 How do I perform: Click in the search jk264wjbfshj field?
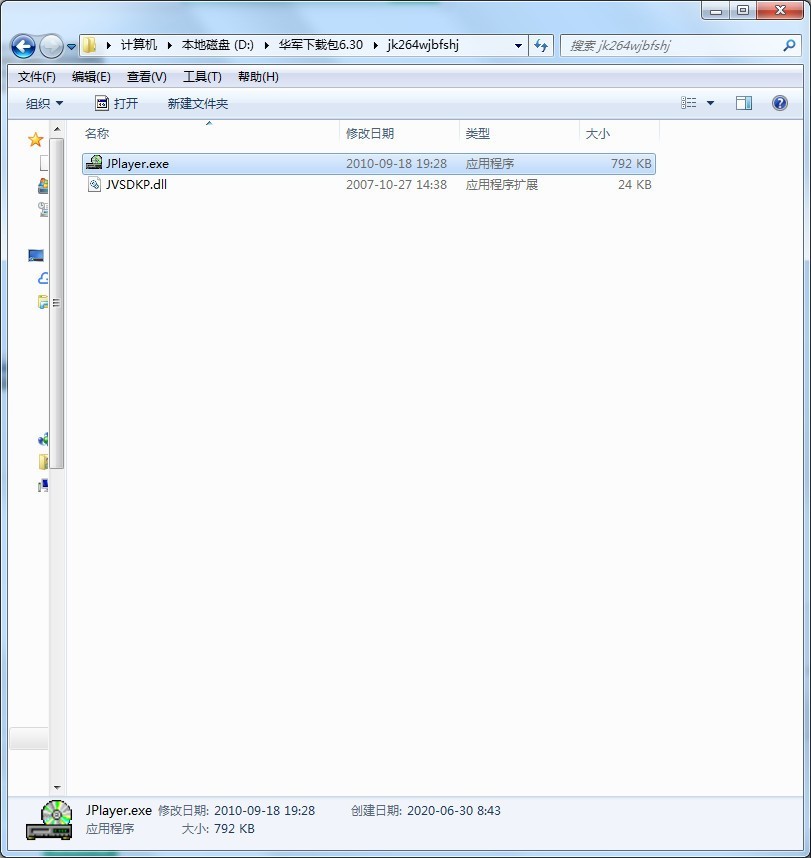click(670, 46)
